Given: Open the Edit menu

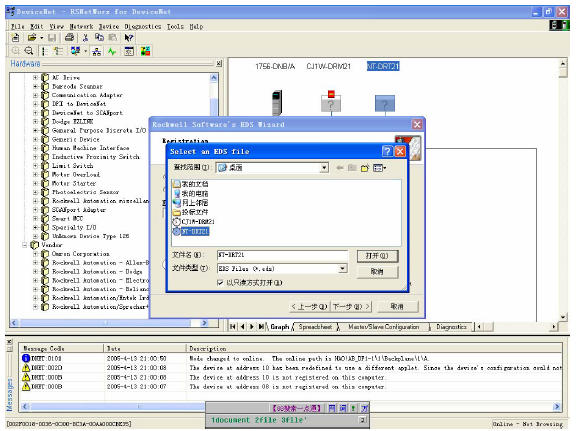Looking at the screenshot, I should point(36,27).
